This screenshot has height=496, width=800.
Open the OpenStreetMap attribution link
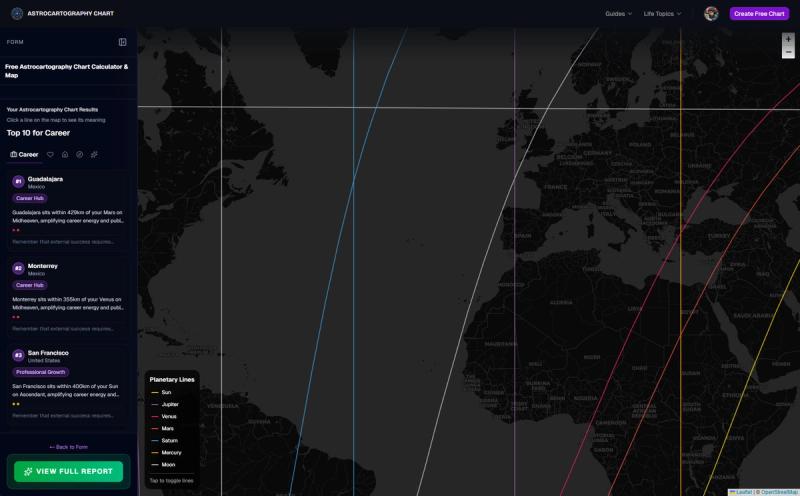pyautogui.click(x=779, y=492)
